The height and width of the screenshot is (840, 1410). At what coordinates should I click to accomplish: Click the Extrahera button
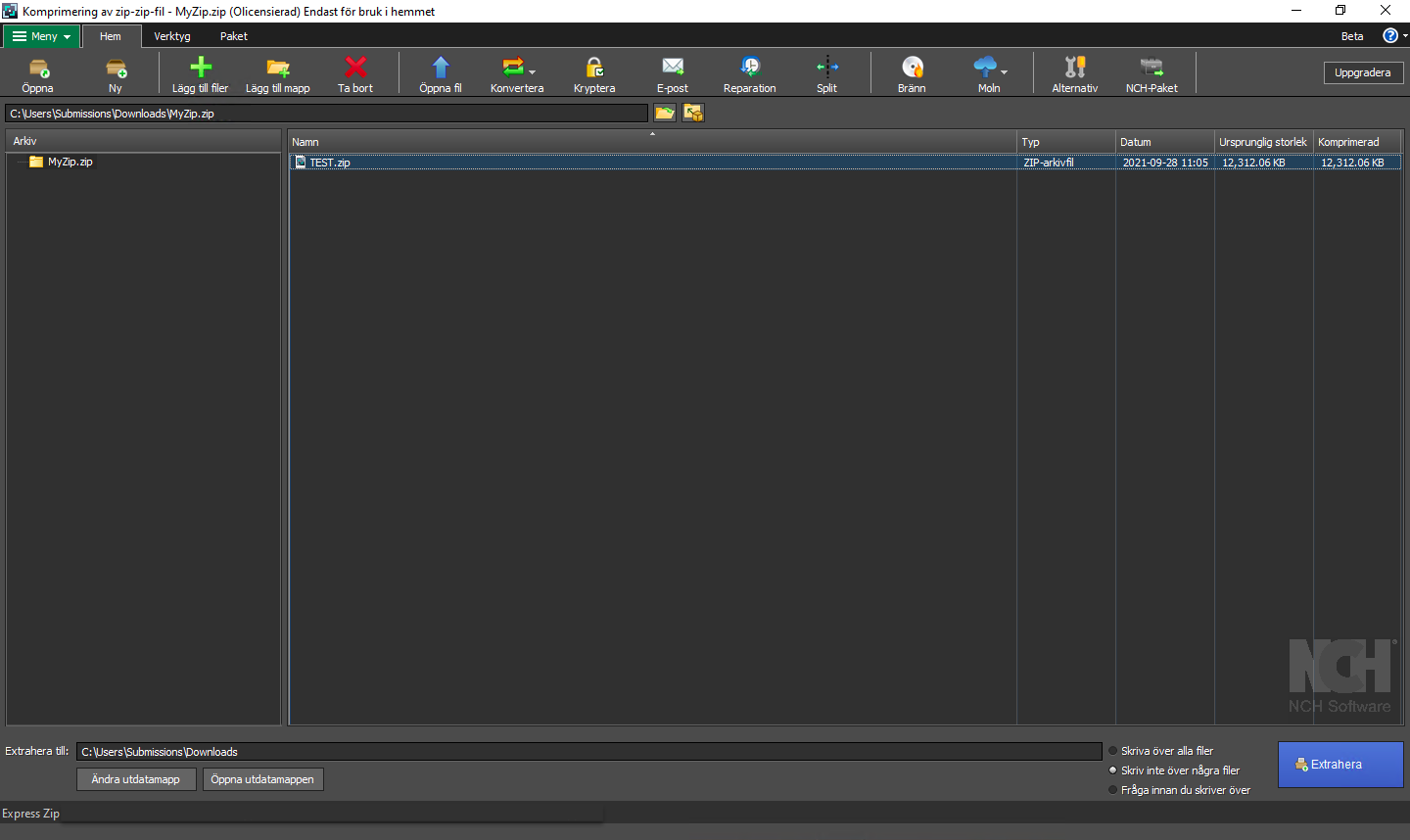(x=1340, y=765)
